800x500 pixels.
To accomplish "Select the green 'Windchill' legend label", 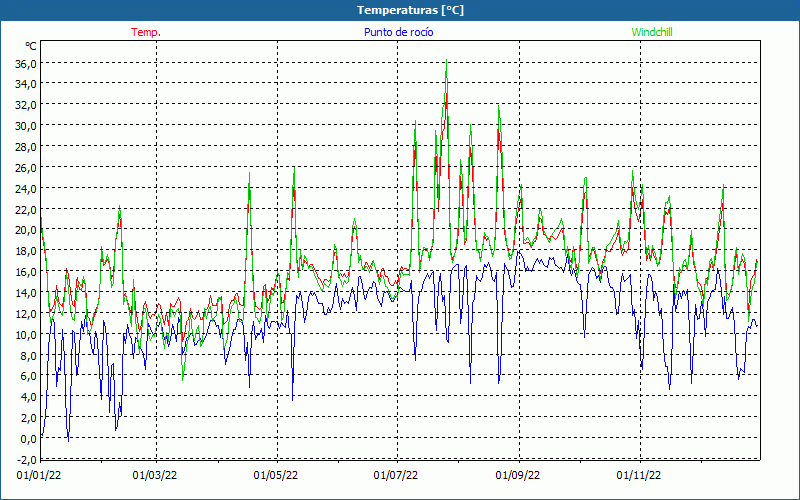I will 652,32.
